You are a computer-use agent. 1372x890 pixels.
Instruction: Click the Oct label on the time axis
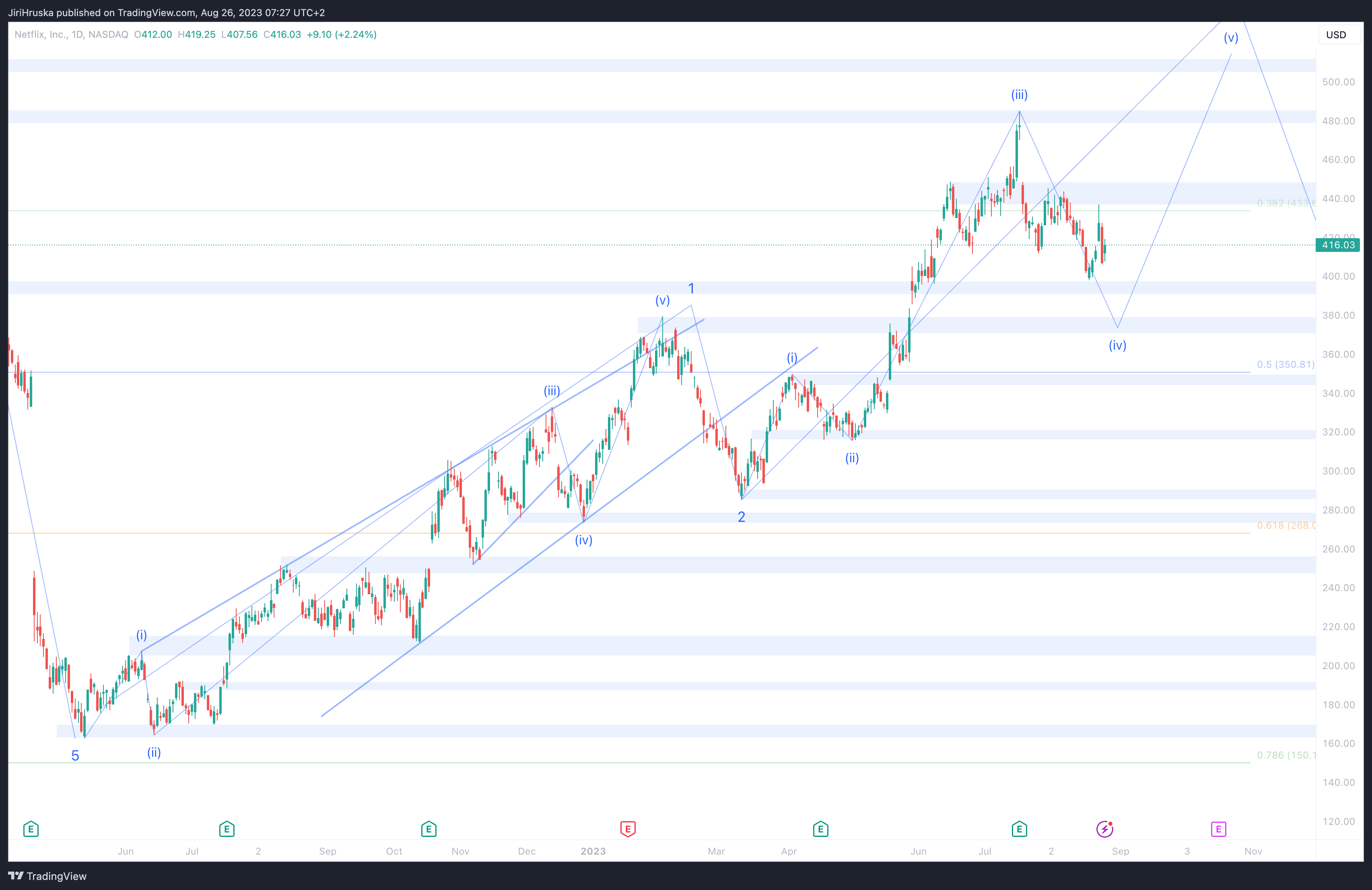point(394,851)
